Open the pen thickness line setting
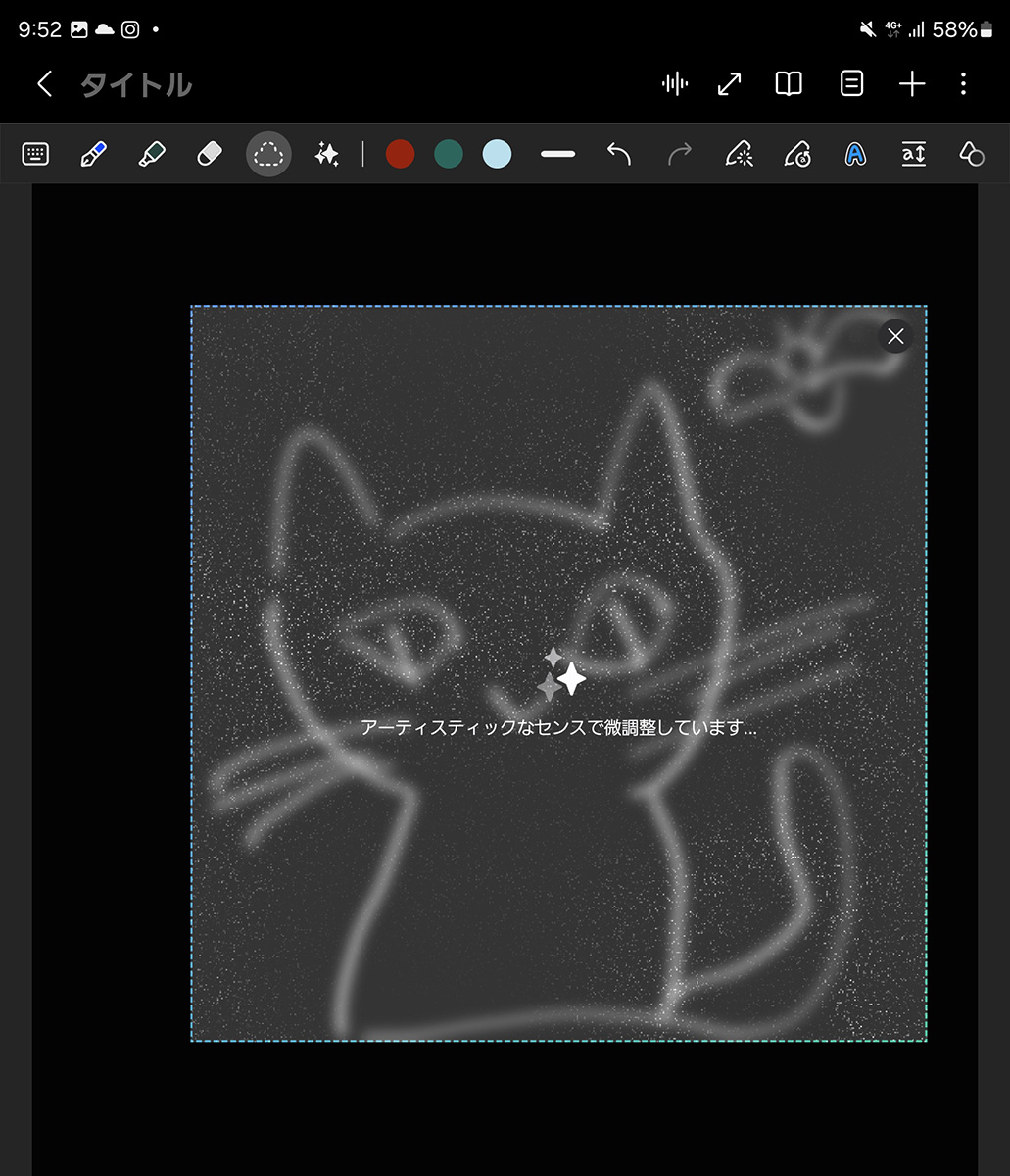 pyautogui.click(x=557, y=154)
